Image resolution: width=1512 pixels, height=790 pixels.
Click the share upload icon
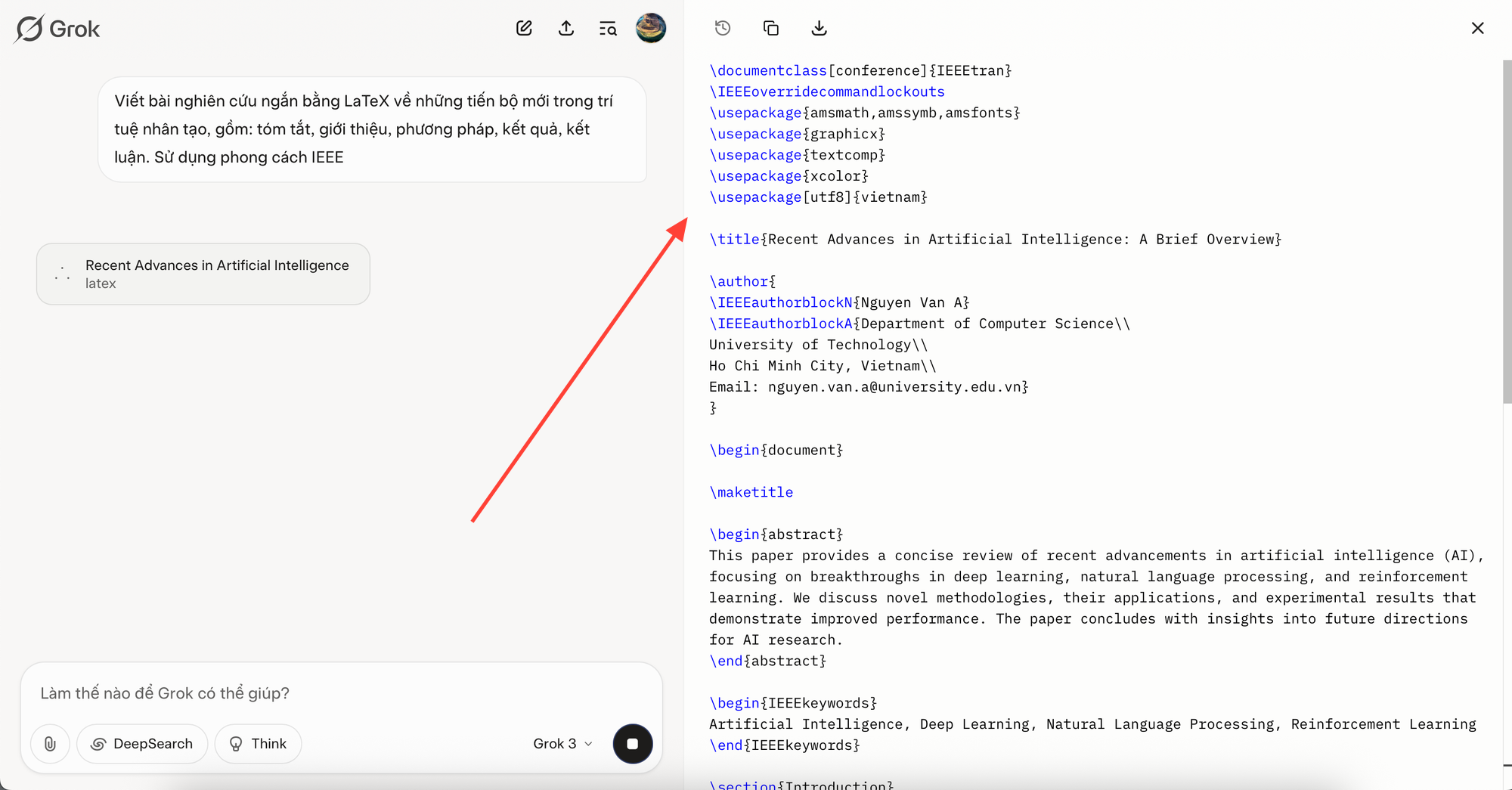pyautogui.click(x=566, y=28)
